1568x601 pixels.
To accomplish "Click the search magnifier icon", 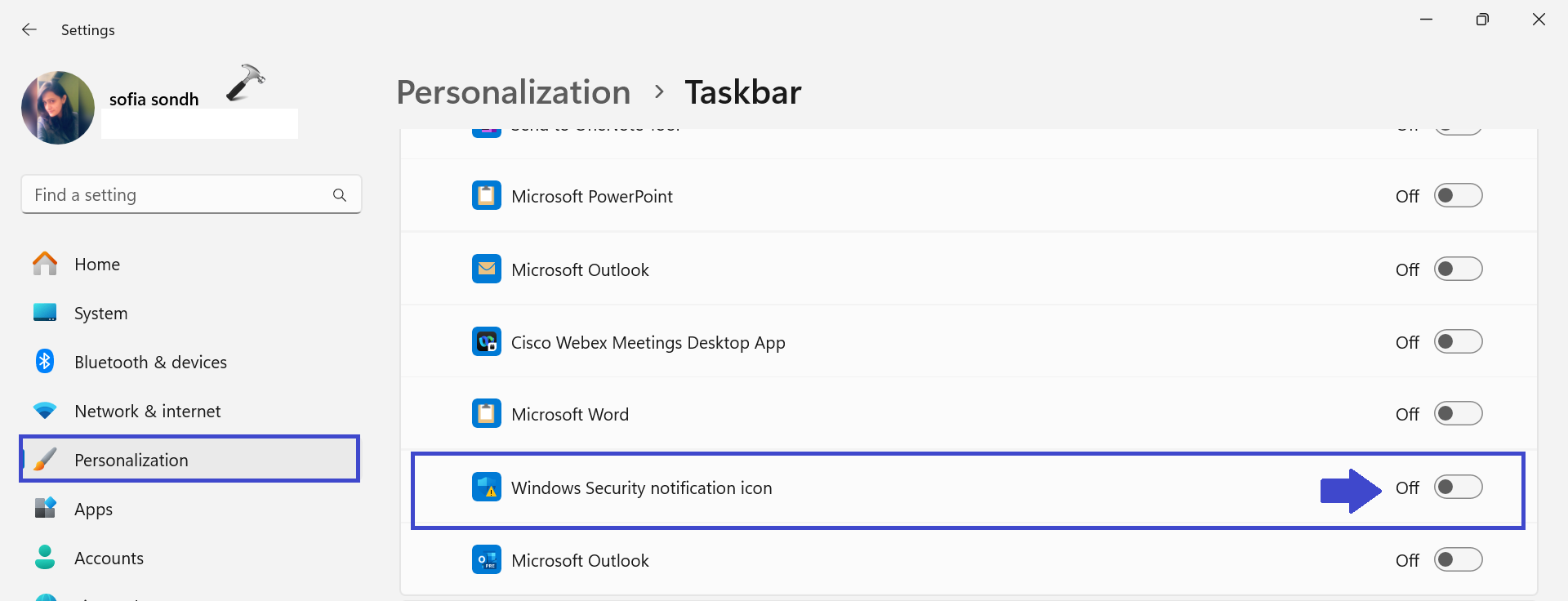I will [x=340, y=195].
